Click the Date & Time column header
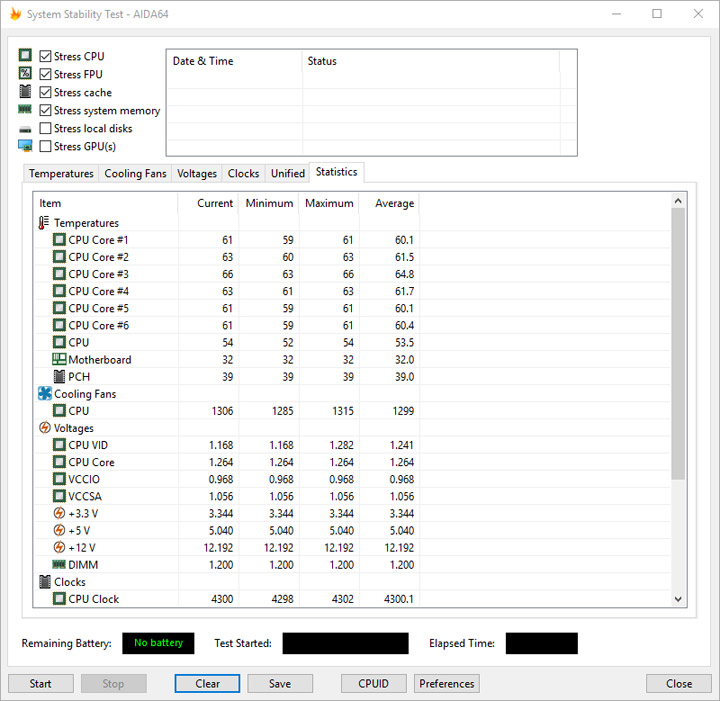The image size is (720, 701). click(234, 61)
